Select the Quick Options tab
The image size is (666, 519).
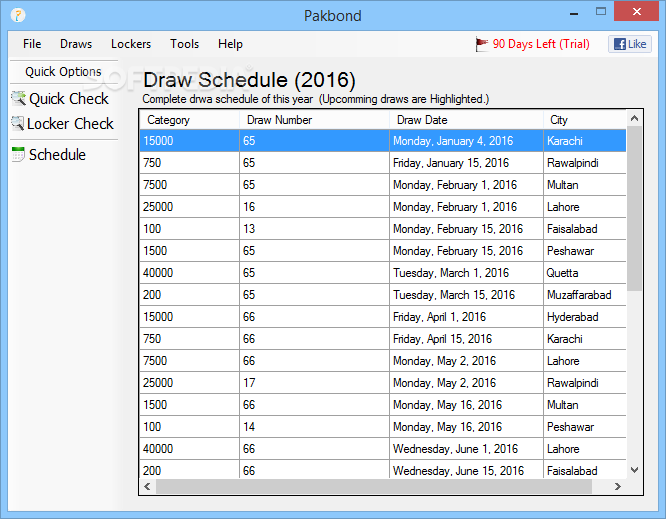[63, 71]
